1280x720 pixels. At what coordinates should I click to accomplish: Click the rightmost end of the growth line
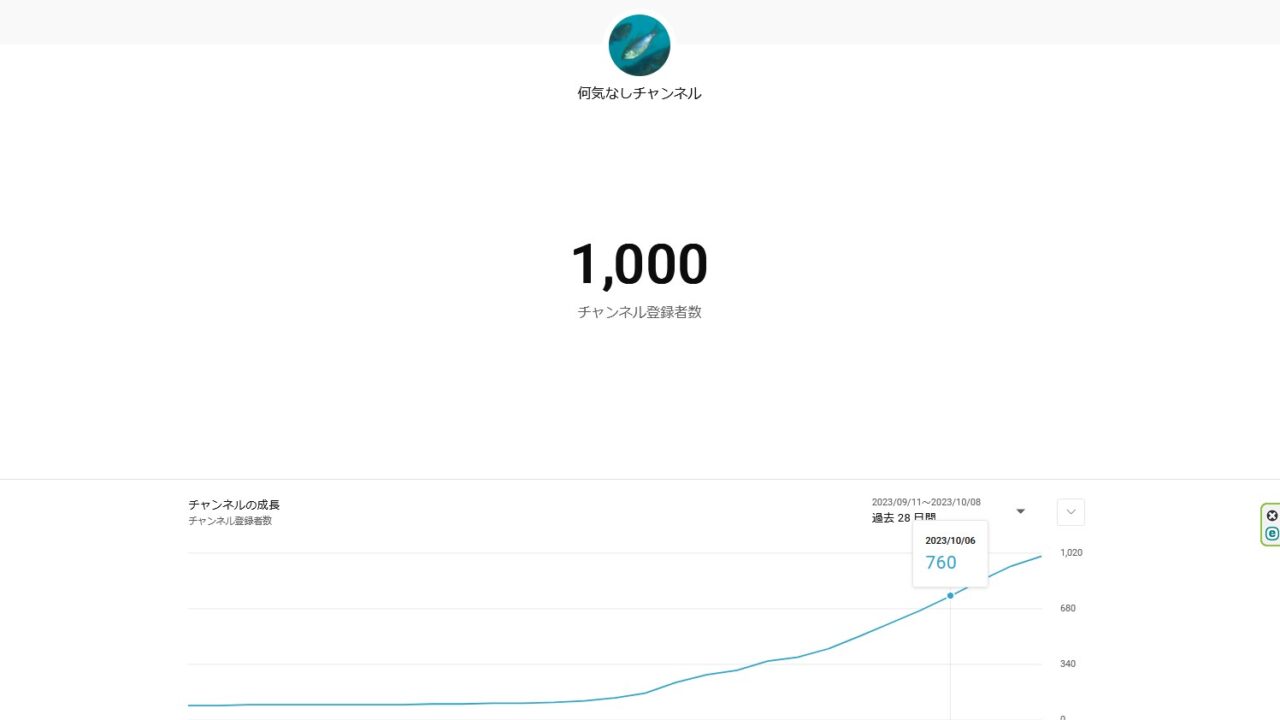point(1040,557)
